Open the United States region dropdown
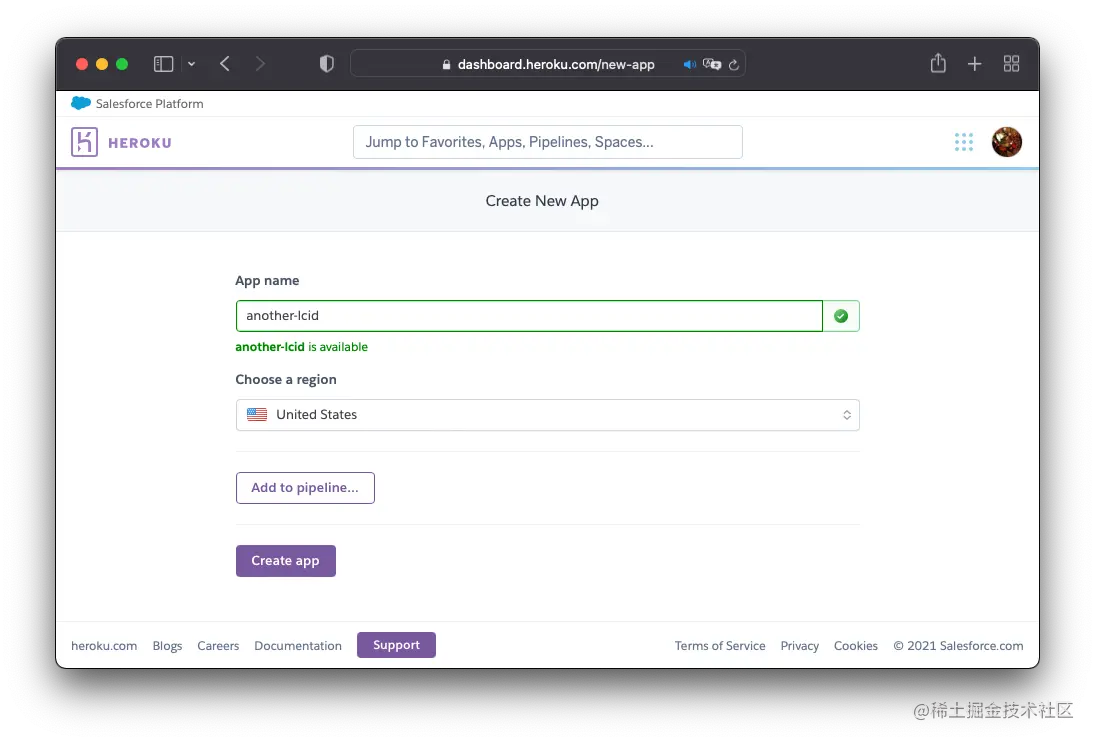Viewport: 1095px width, 742px height. point(547,414)
